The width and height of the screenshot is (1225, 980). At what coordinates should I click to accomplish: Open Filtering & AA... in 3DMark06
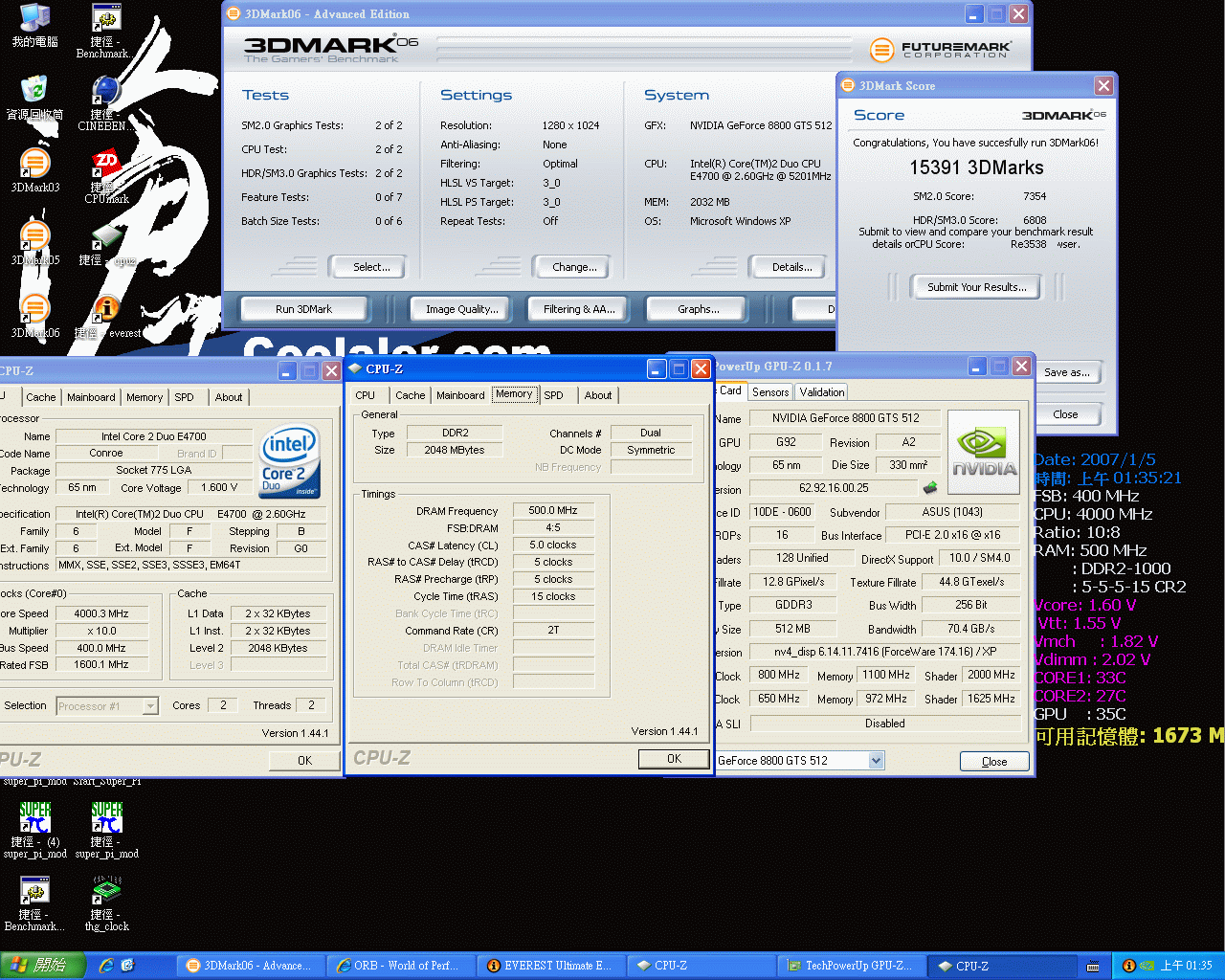579,309
